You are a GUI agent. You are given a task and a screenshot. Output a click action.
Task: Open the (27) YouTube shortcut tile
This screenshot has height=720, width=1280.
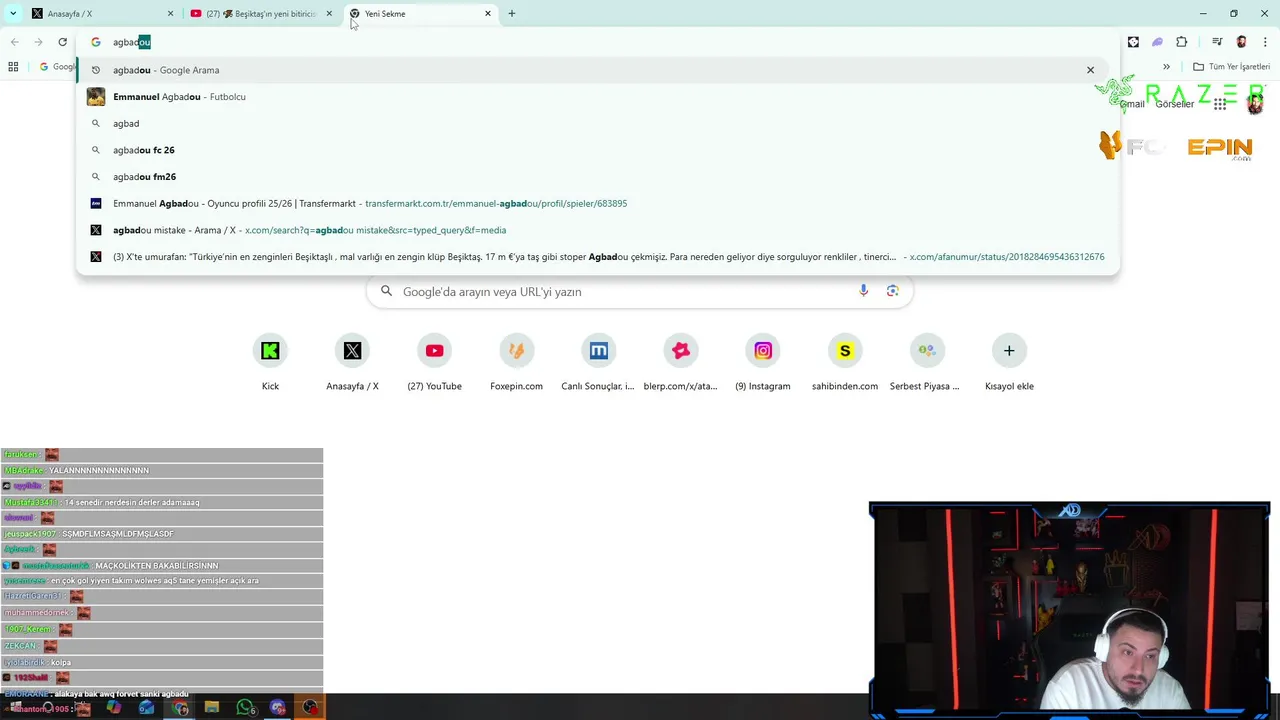[x=434, y=363]
